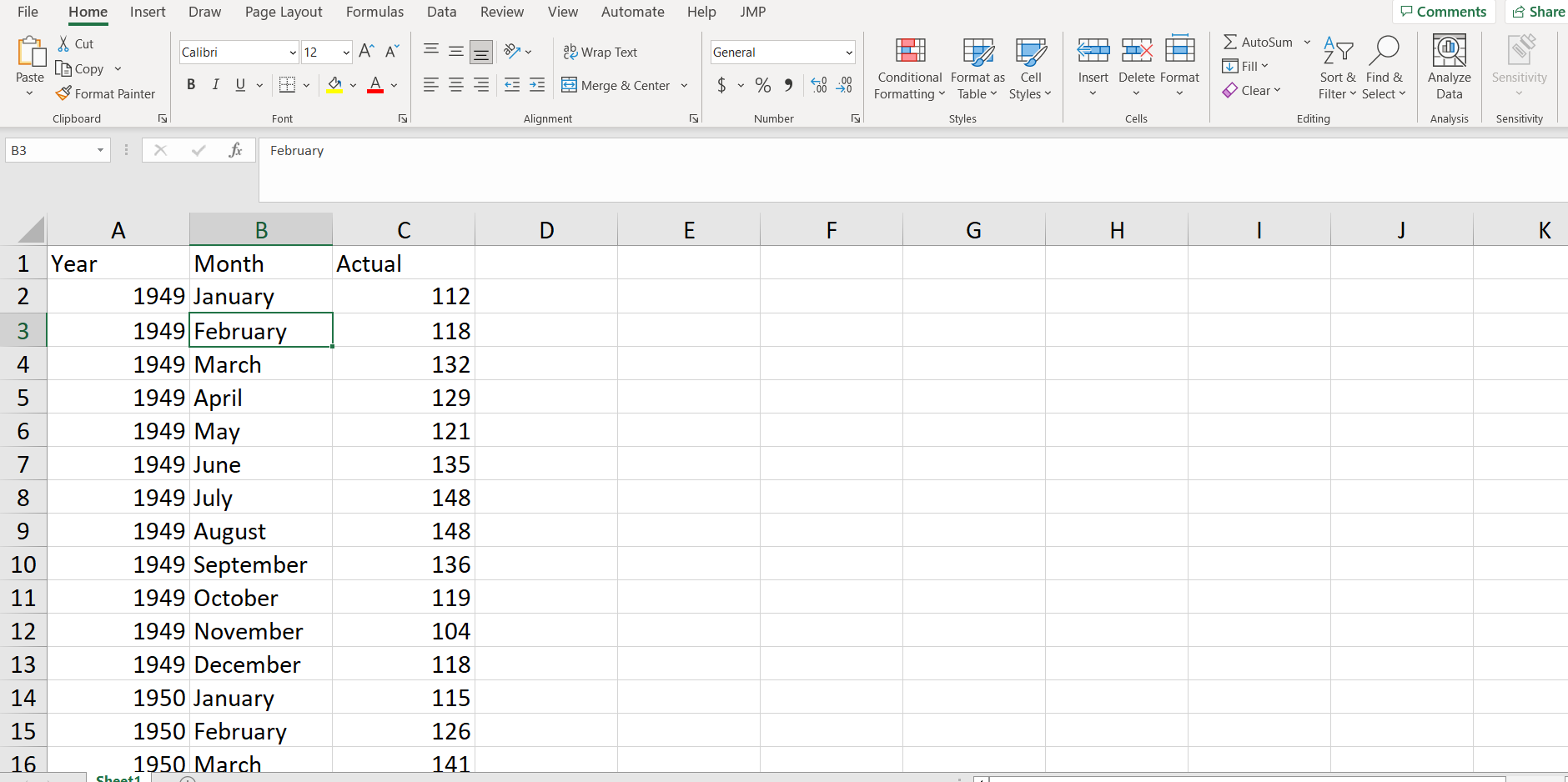Apply underline formatting
1568x782 pixels.
click(240, 84)
